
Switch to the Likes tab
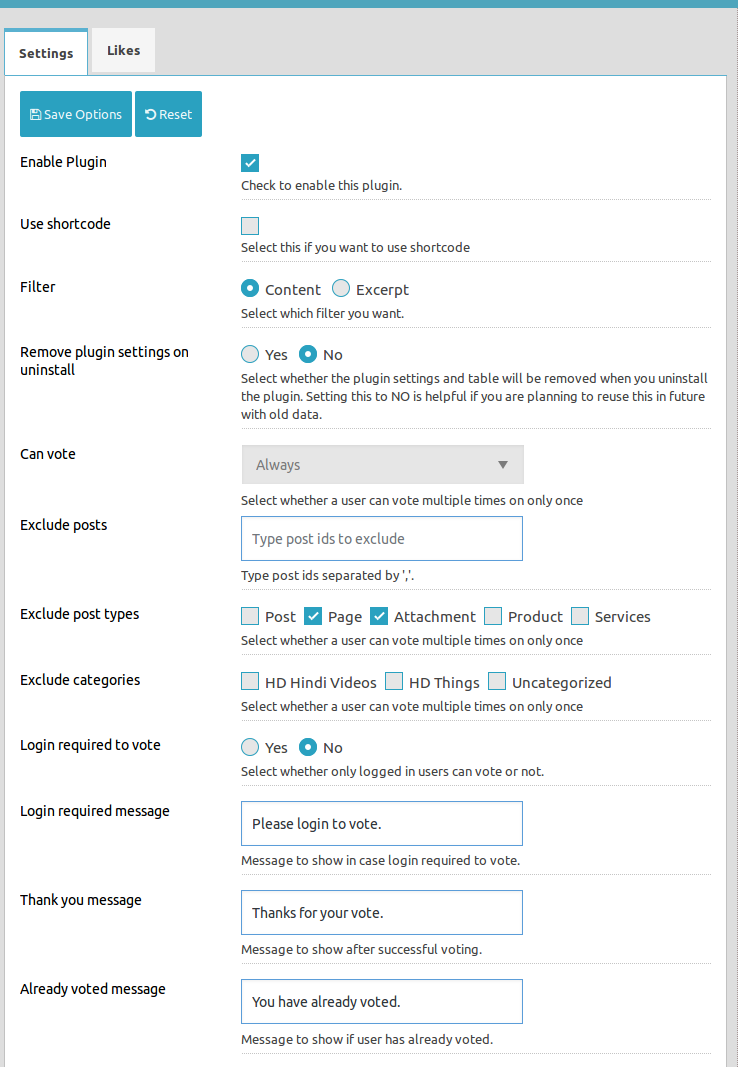(x=123, y=50)
